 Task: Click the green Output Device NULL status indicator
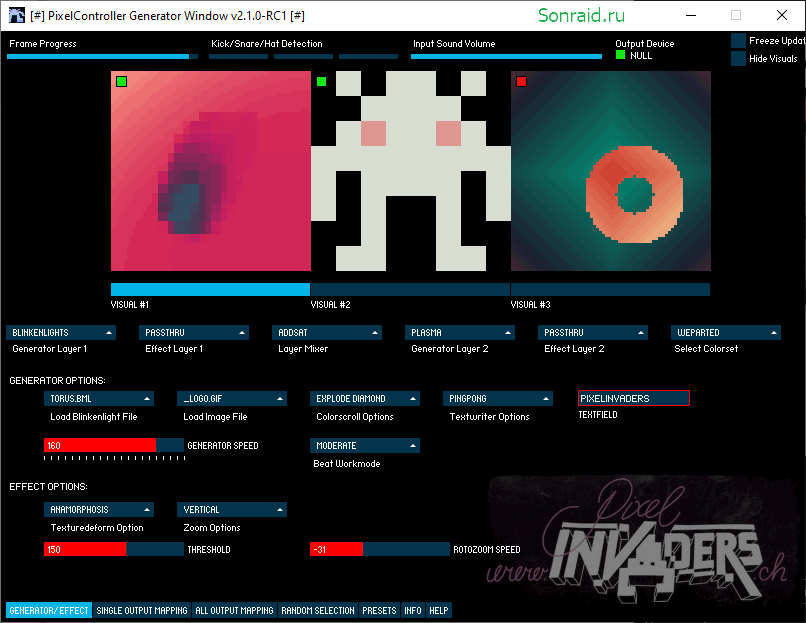620,55
